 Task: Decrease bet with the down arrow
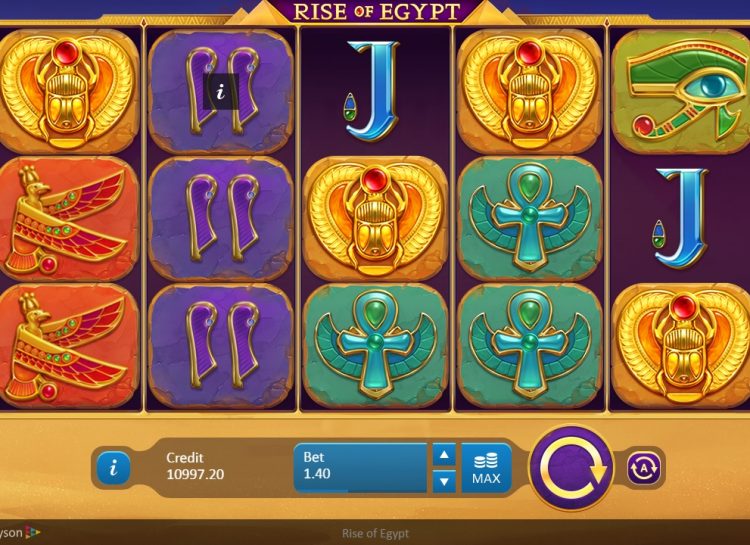click(444, 481)
